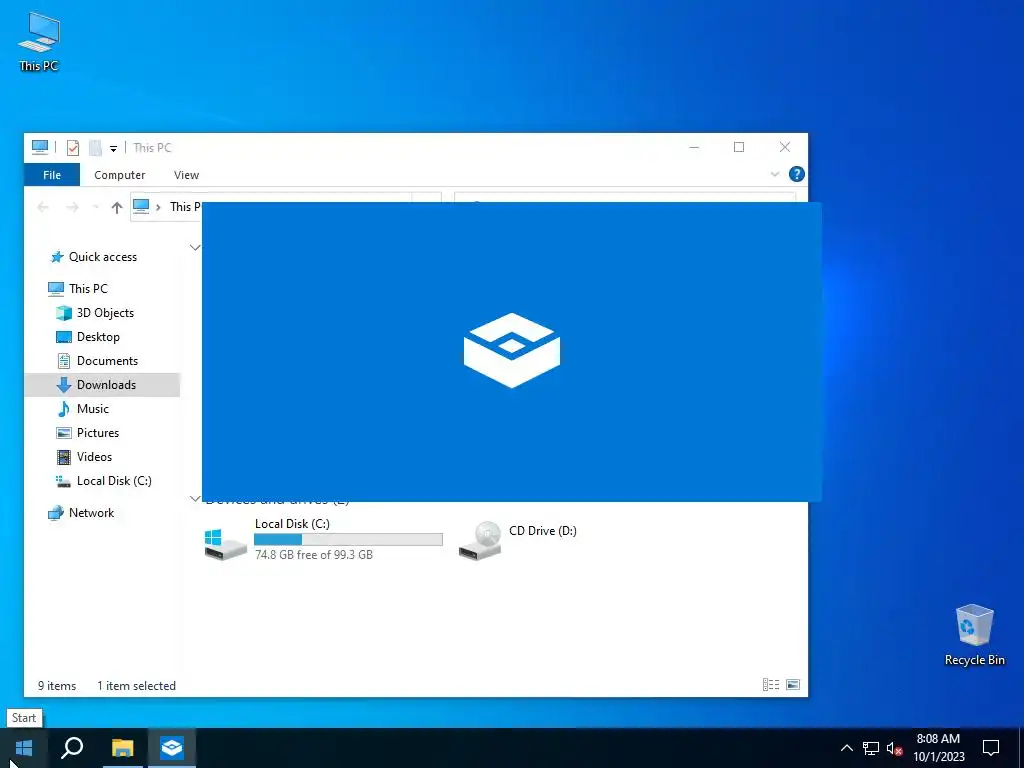Open the Recent locations dropdown arrow
This screenshot has width=1024, height=768.
95,208
